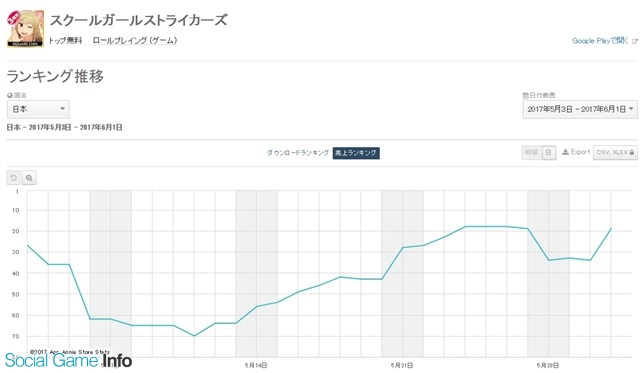The image size is (640, 373).
Task: Click the calendar icon by date range label
Action: (x=526, y=95)
